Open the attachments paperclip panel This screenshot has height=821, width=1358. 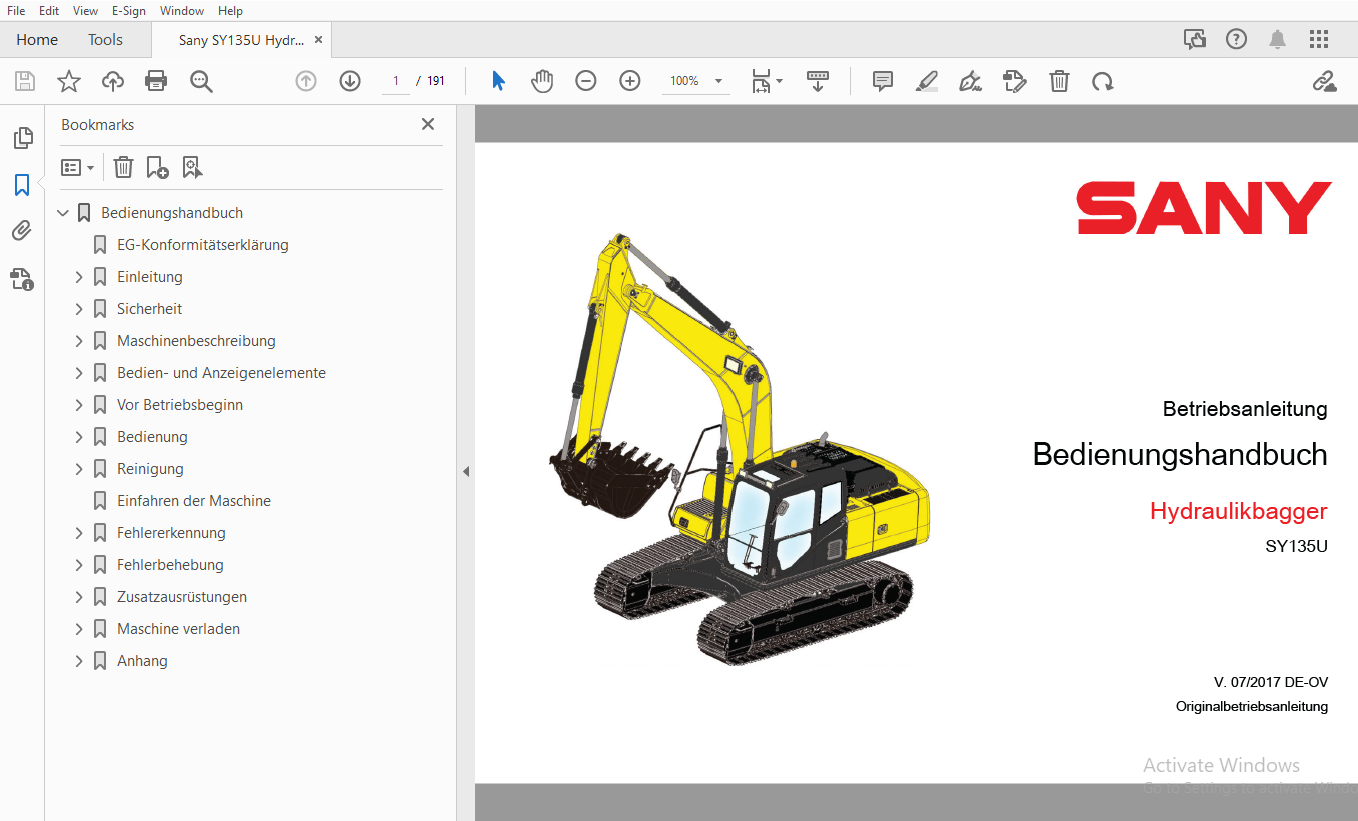pos(22,231)
